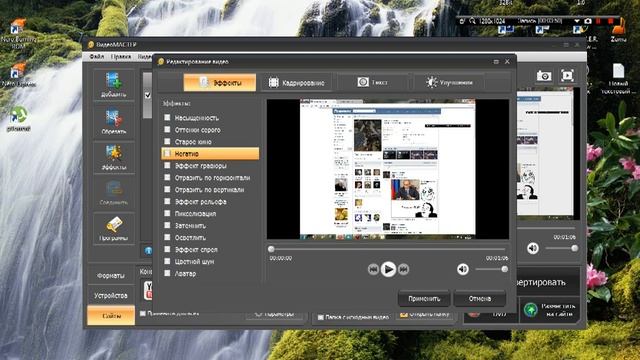Click the blue info icon under the file list
The width and height of the screenshot is (640, 360).
[x=149, y=251]
